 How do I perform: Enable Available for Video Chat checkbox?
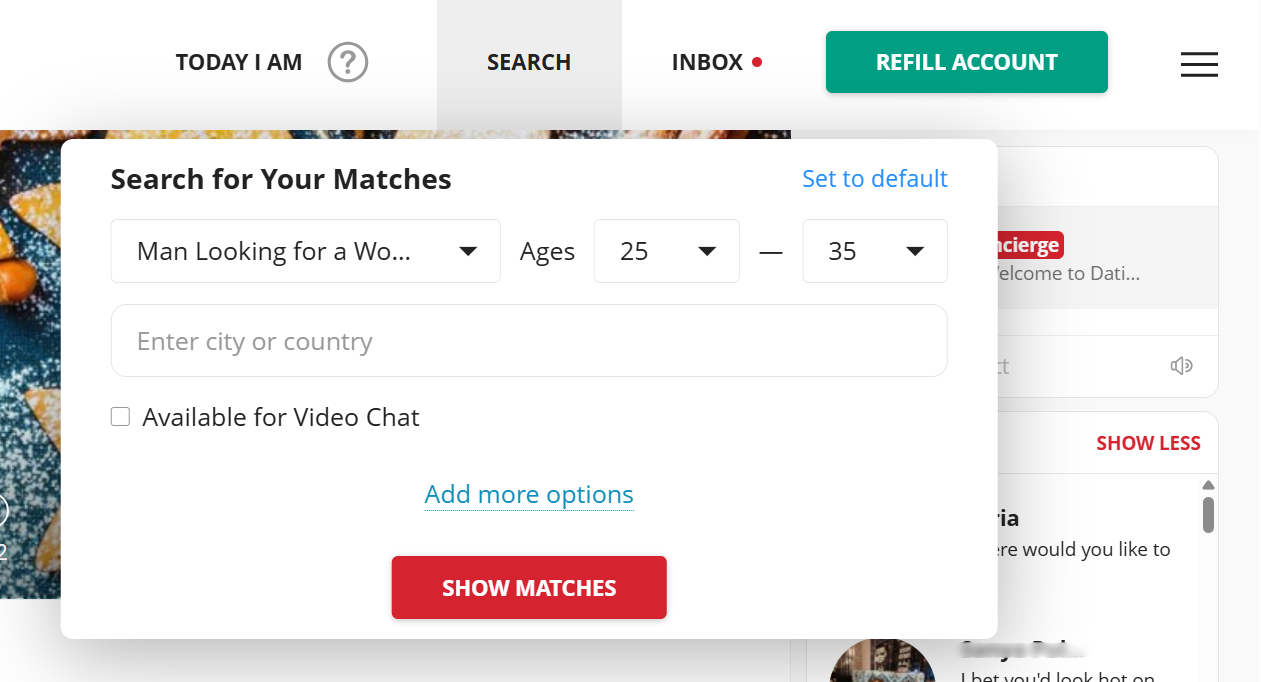[121, 417]
